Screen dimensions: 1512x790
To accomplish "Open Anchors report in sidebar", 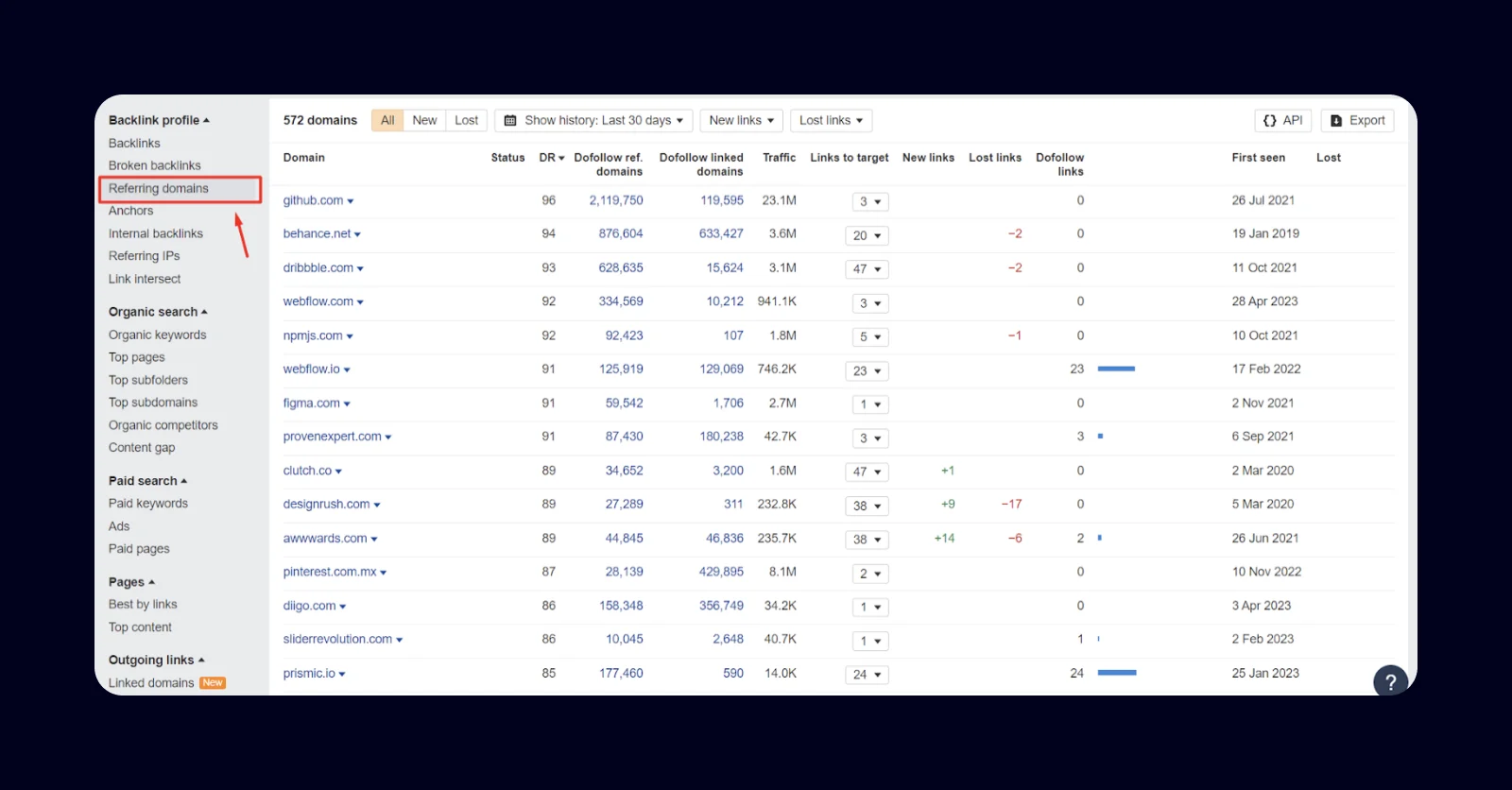I will click(130, 211).
